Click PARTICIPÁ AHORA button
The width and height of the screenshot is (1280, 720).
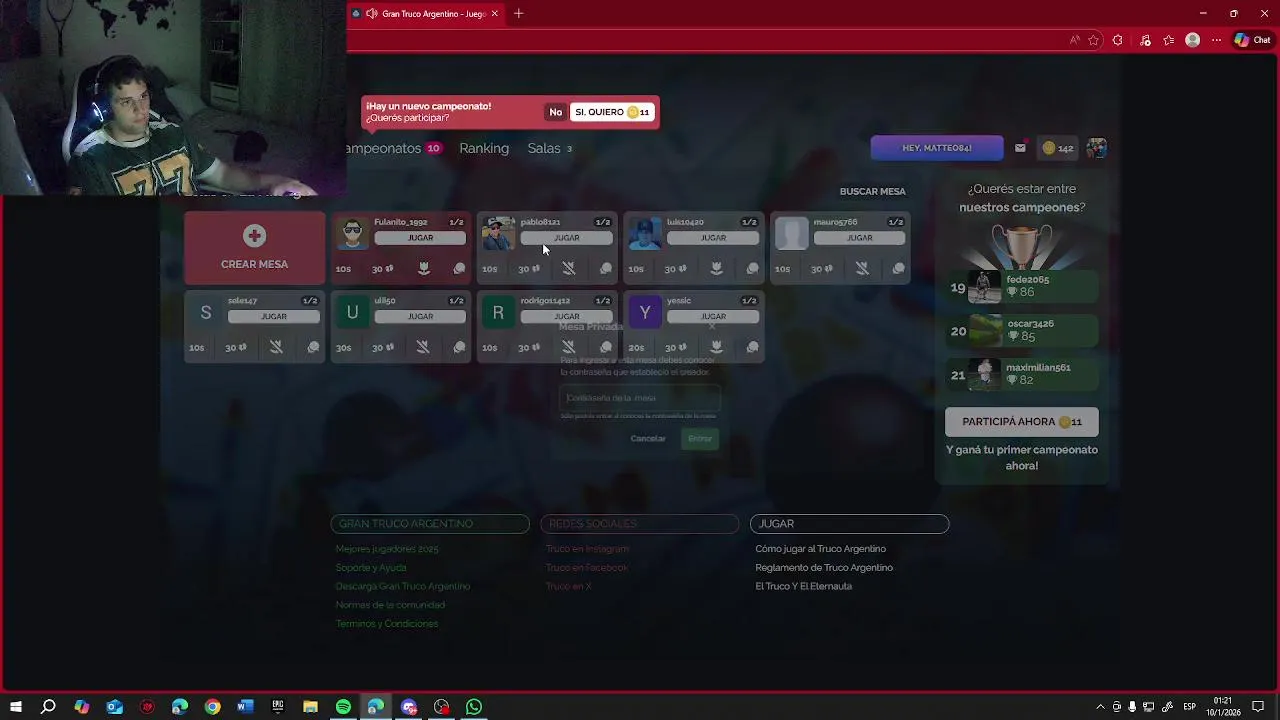pos(1022,422)
